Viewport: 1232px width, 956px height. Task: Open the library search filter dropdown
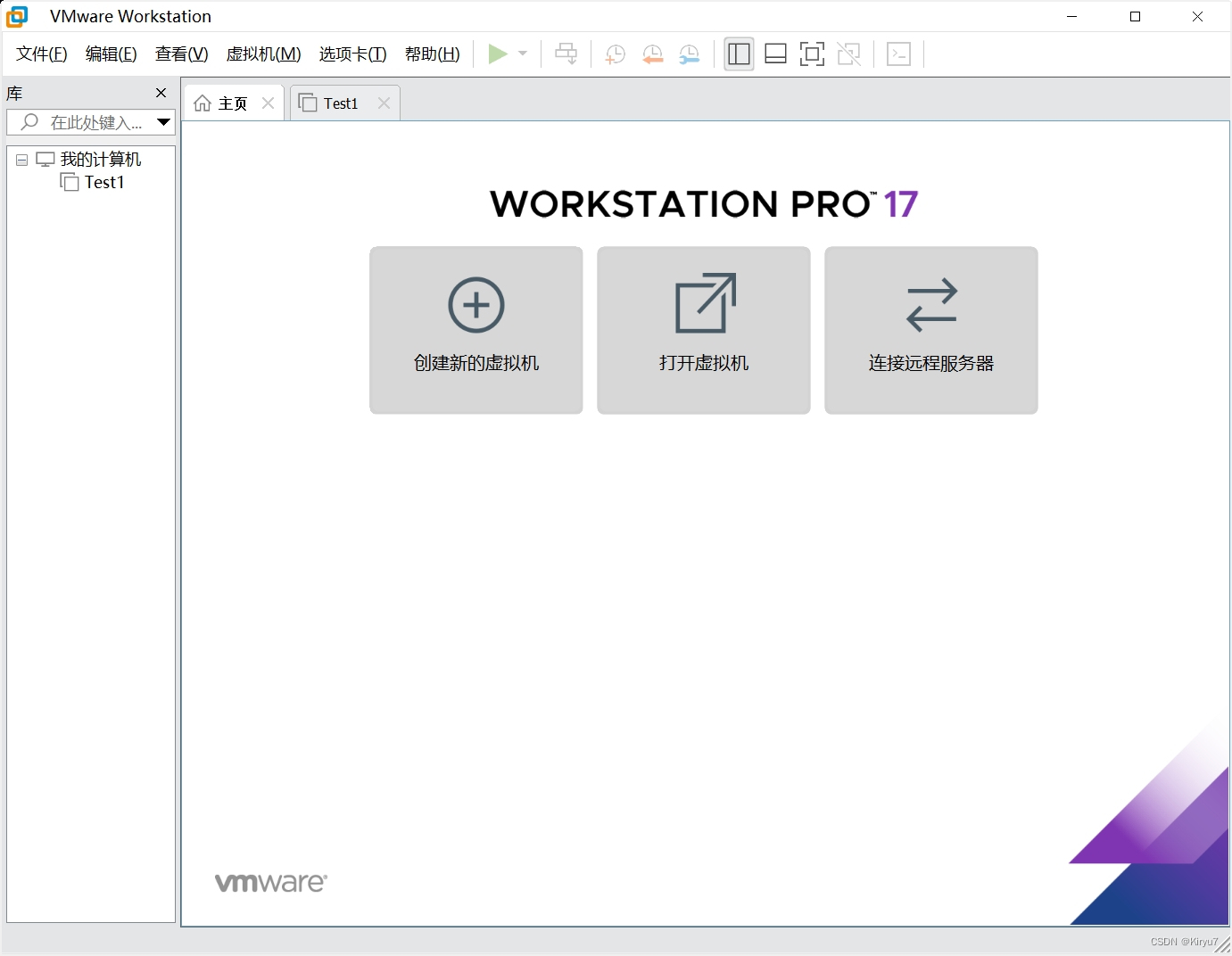click(164, 122)
